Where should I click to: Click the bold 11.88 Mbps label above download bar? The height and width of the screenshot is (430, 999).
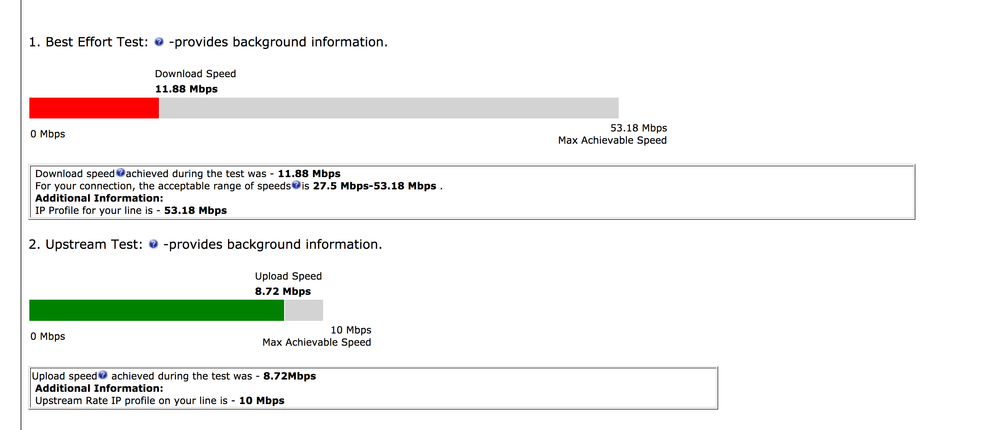coord(186,89)
